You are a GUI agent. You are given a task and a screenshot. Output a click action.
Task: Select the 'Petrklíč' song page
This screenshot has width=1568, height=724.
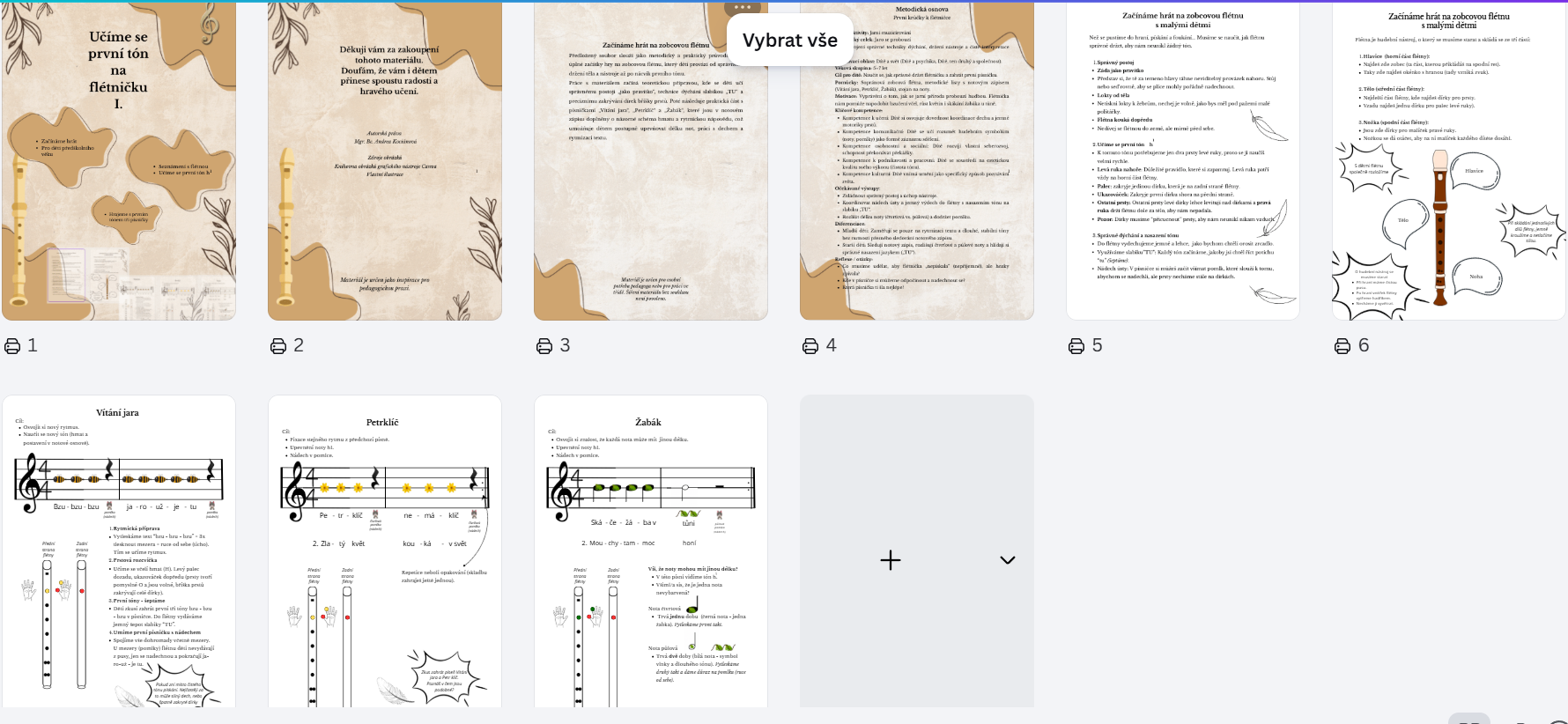pos(385,551)
